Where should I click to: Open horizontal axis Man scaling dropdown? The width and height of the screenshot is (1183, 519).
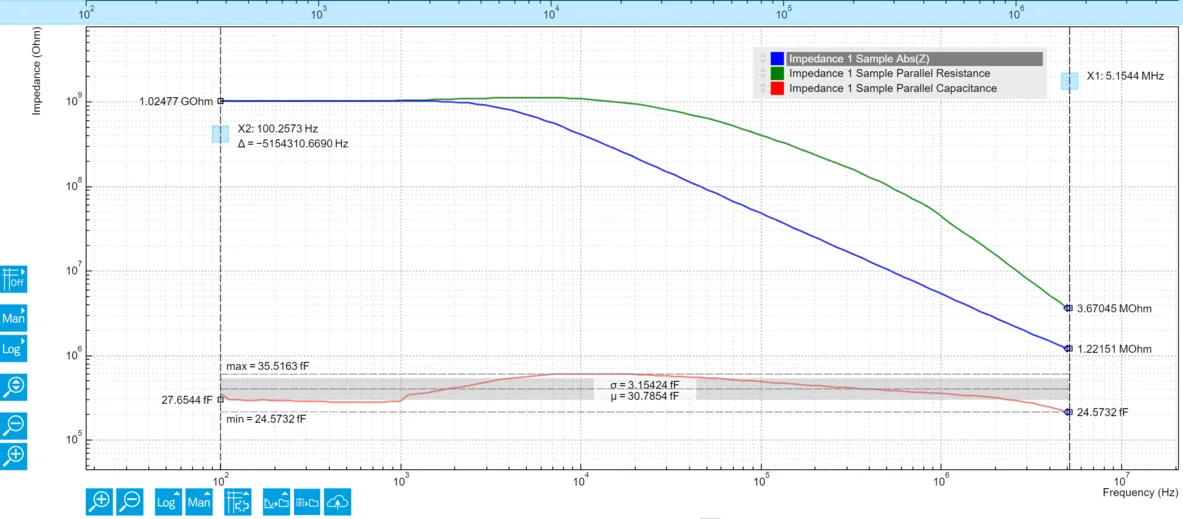pos(200,500)
